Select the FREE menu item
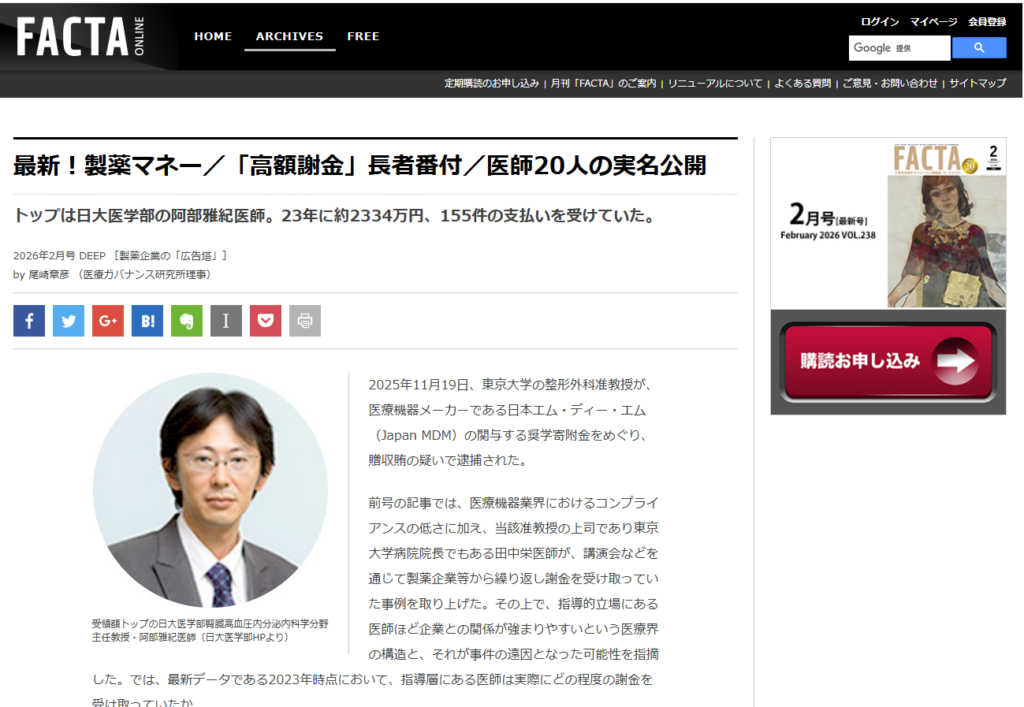Screen dimensions: 1024x707 coord(363,37)
